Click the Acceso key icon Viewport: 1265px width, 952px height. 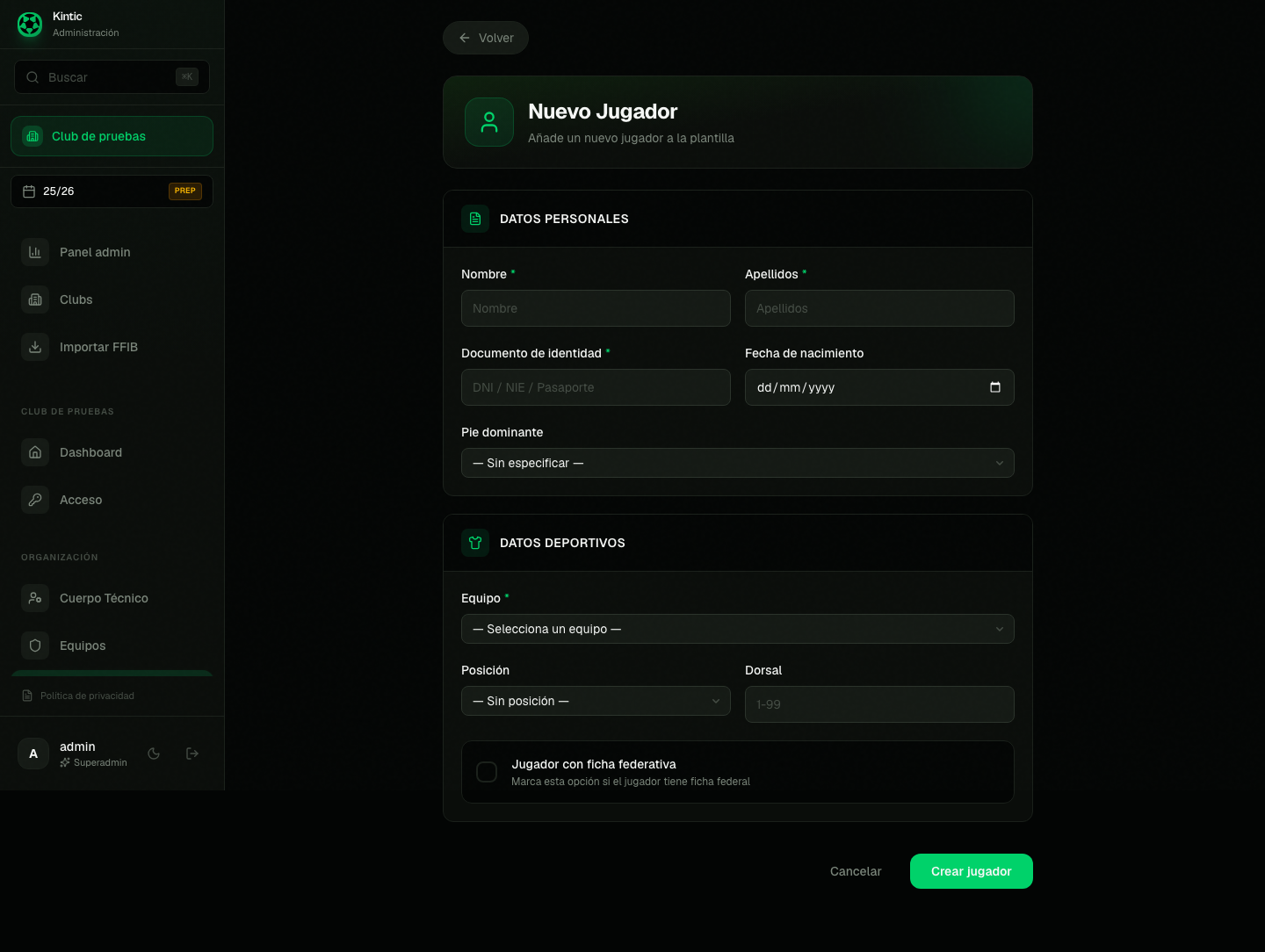click(35, 500)
